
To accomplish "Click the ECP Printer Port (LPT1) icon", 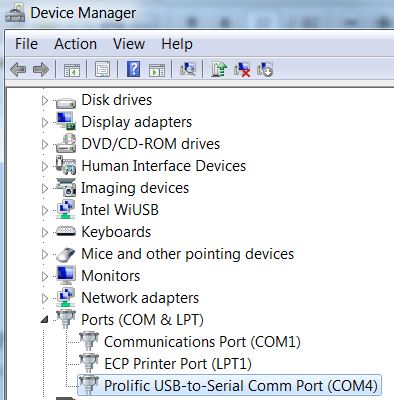I will pos(89,363).
